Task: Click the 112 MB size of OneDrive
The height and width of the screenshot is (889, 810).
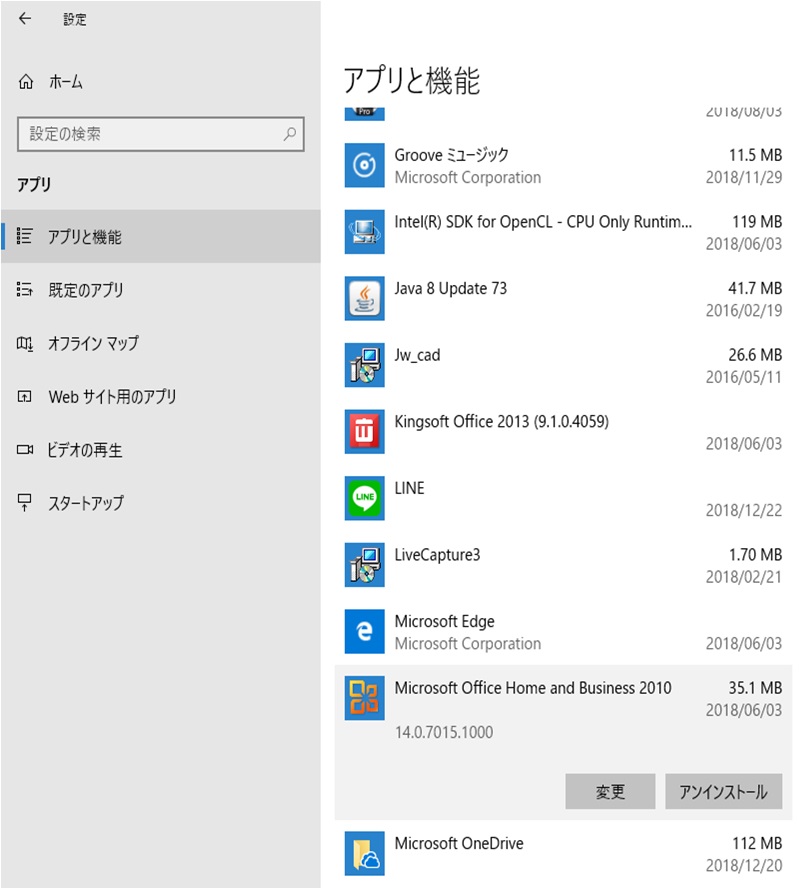Action: (757, 844)
